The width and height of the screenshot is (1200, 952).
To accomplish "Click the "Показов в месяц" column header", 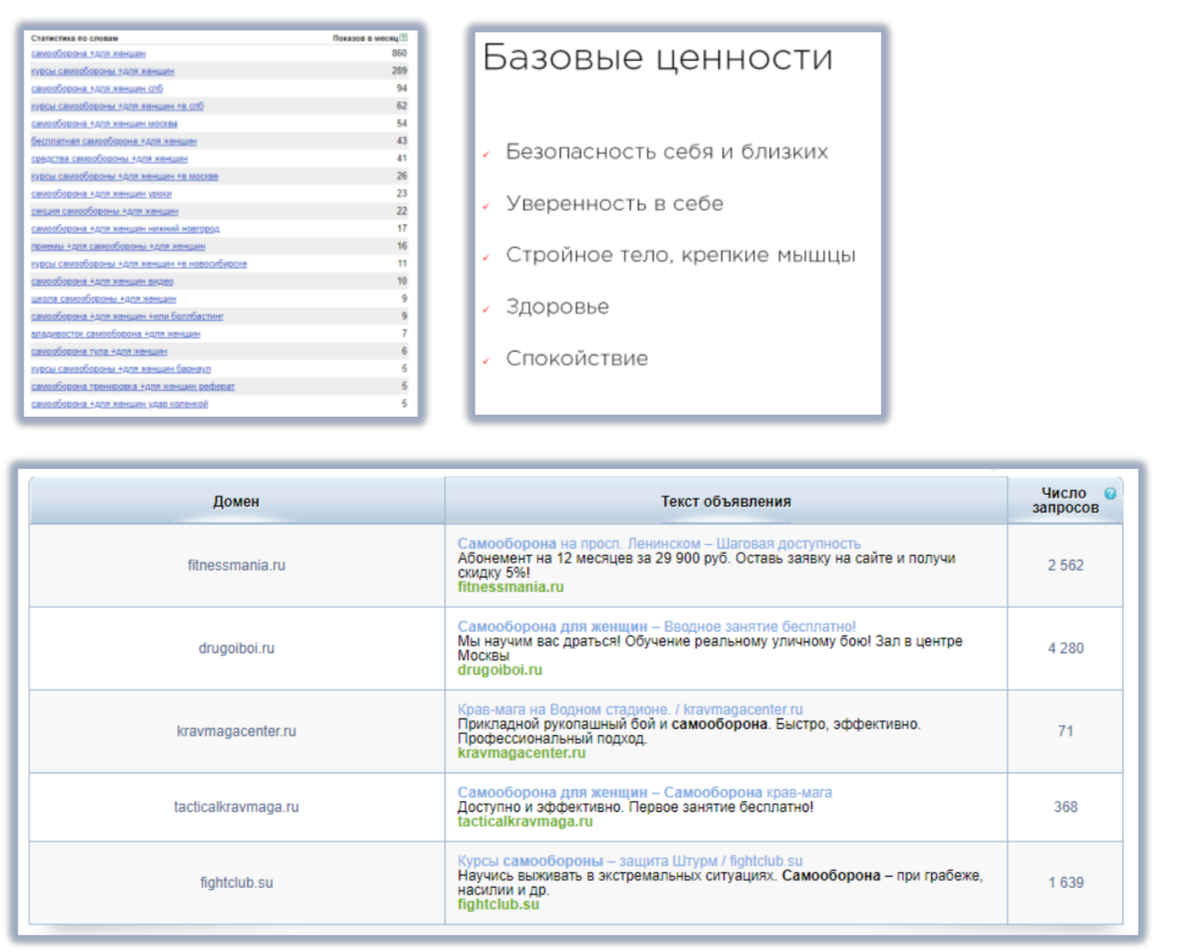I will click(365, 38).
